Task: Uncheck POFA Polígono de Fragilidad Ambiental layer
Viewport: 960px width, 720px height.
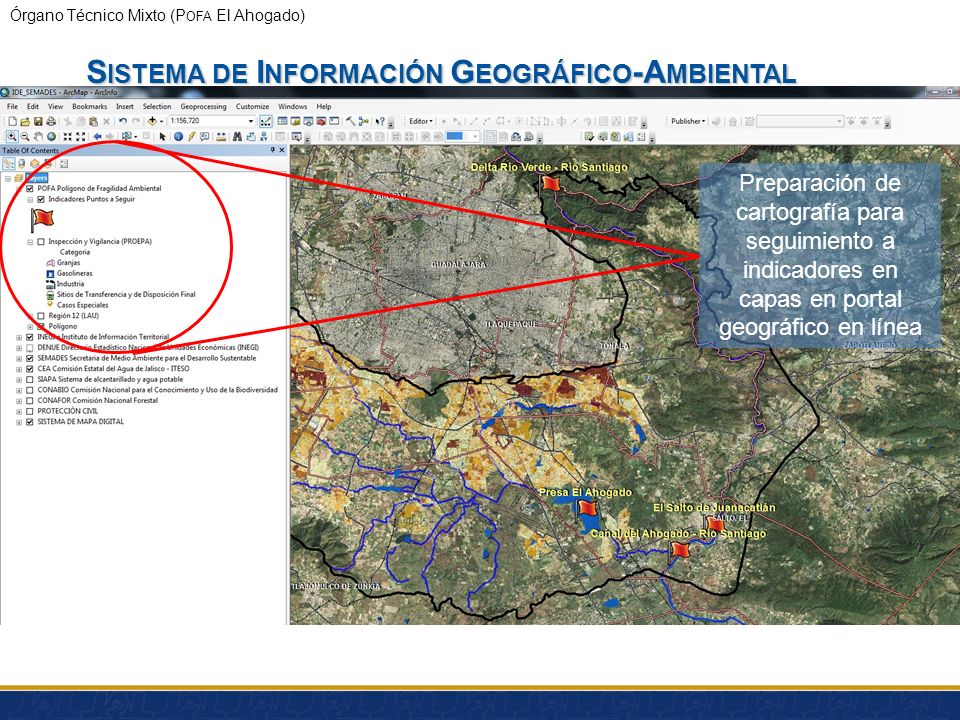Action: coord(29,189)
